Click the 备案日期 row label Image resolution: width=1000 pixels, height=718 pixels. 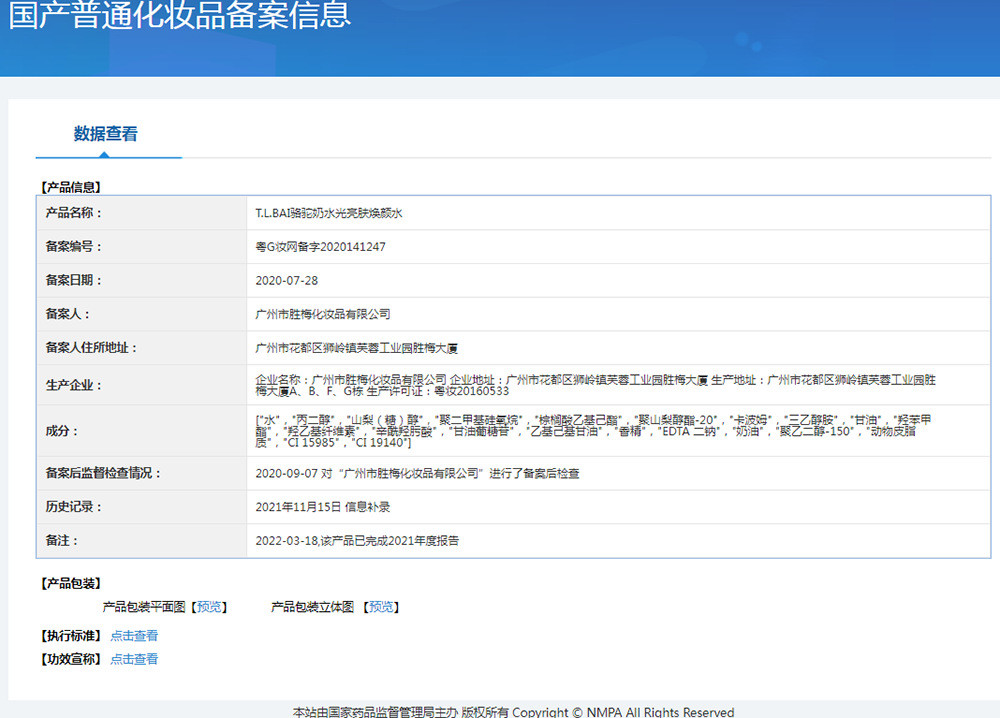click(73, 281)
